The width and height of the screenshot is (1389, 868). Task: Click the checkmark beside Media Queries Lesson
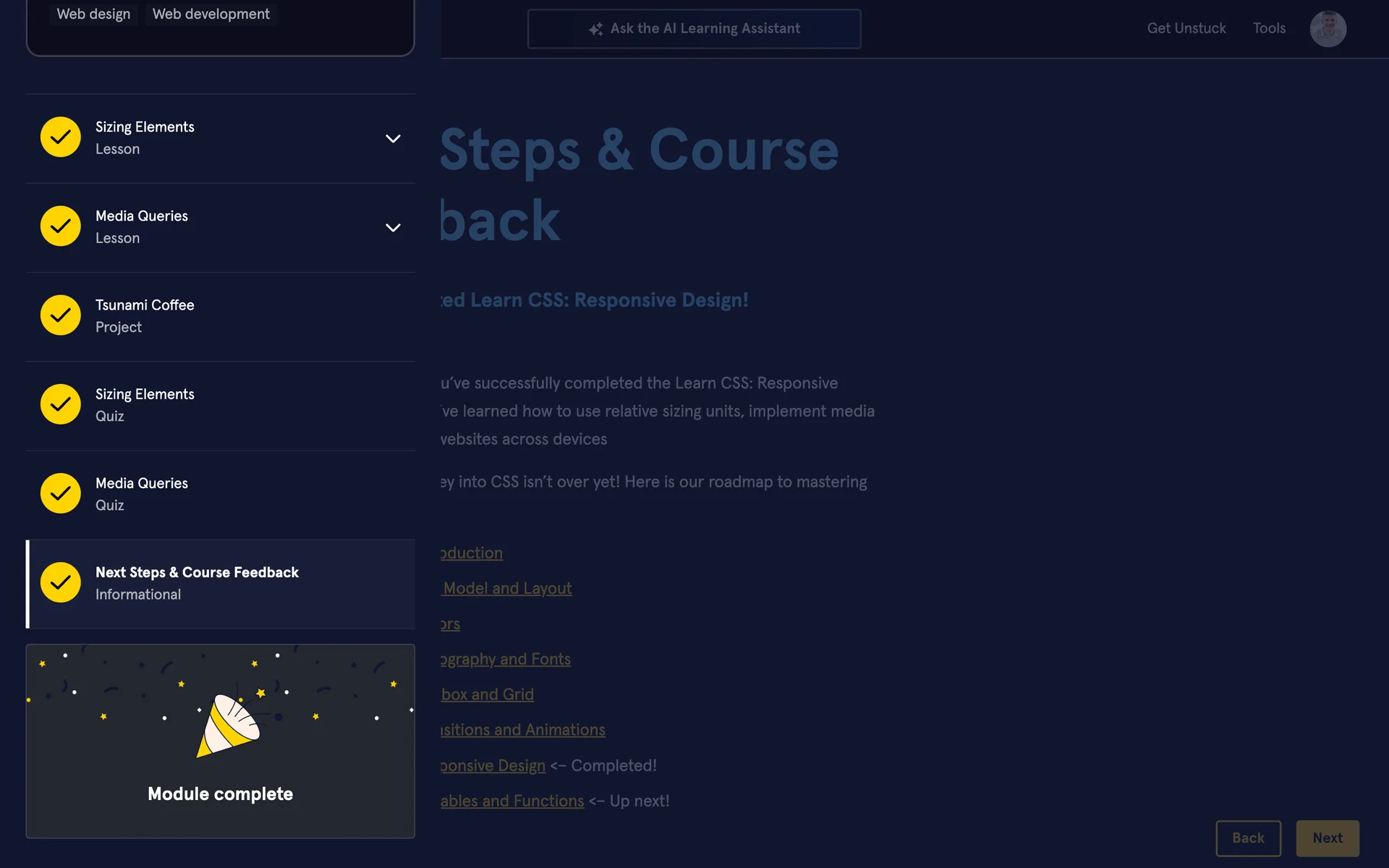[60, 226]
